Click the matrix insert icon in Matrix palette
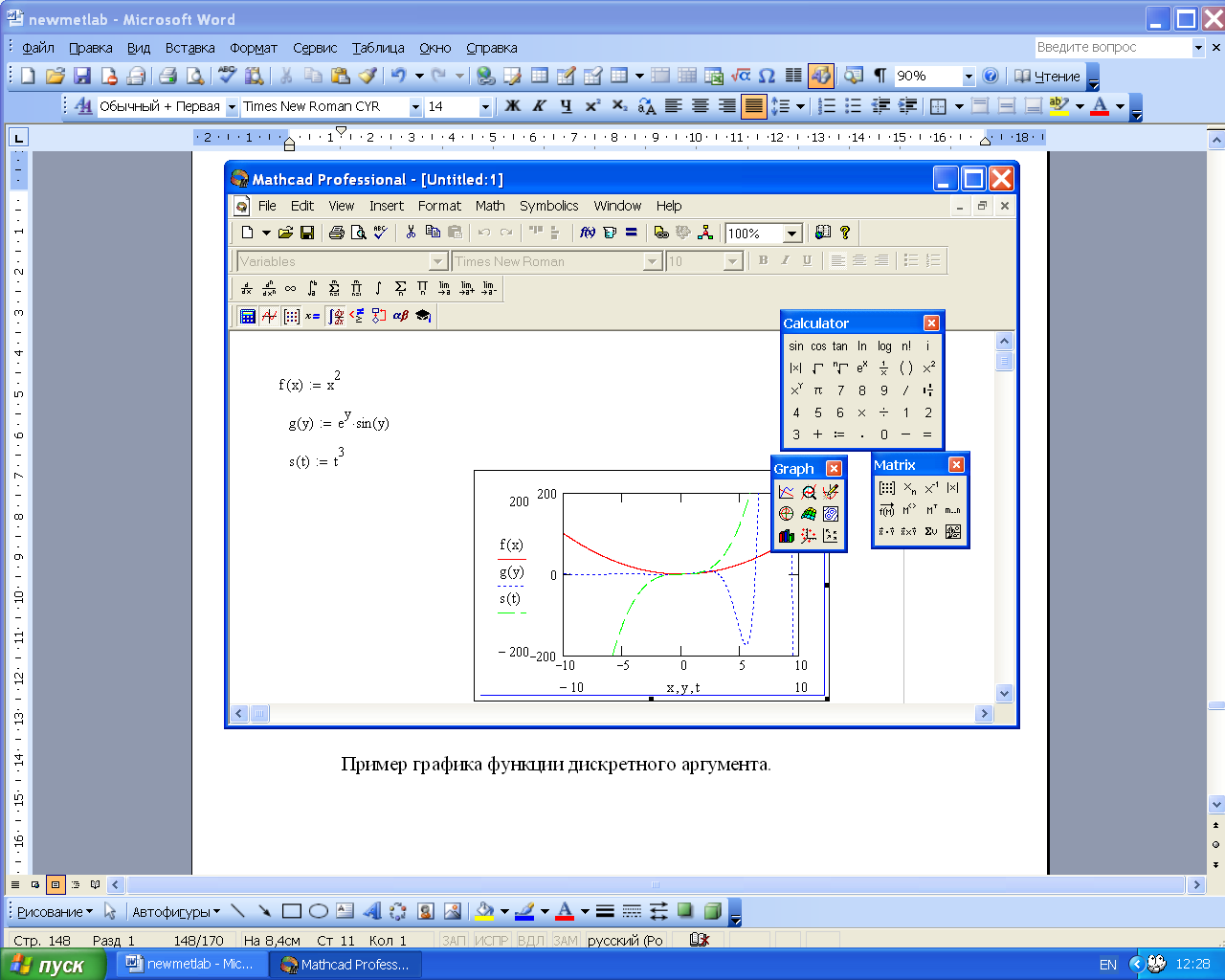 [x=887, y=487]
